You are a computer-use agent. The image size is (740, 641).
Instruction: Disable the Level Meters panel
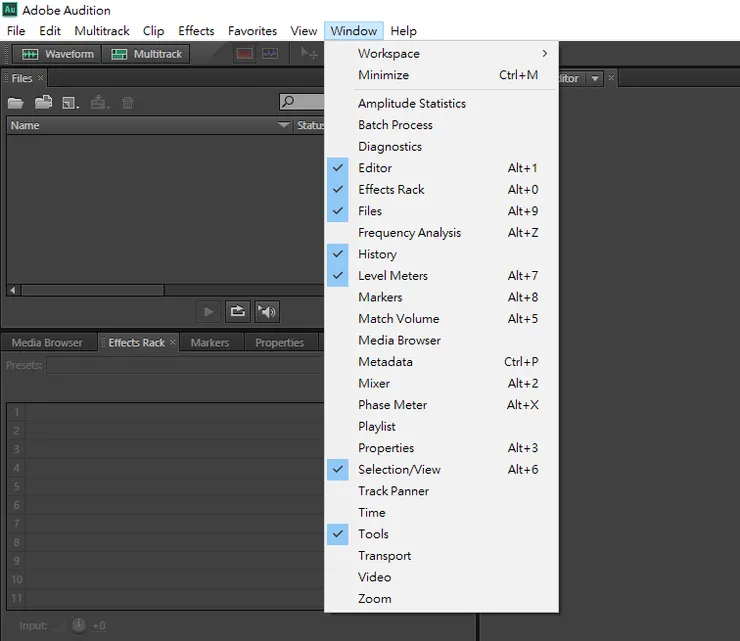[392, 276]
